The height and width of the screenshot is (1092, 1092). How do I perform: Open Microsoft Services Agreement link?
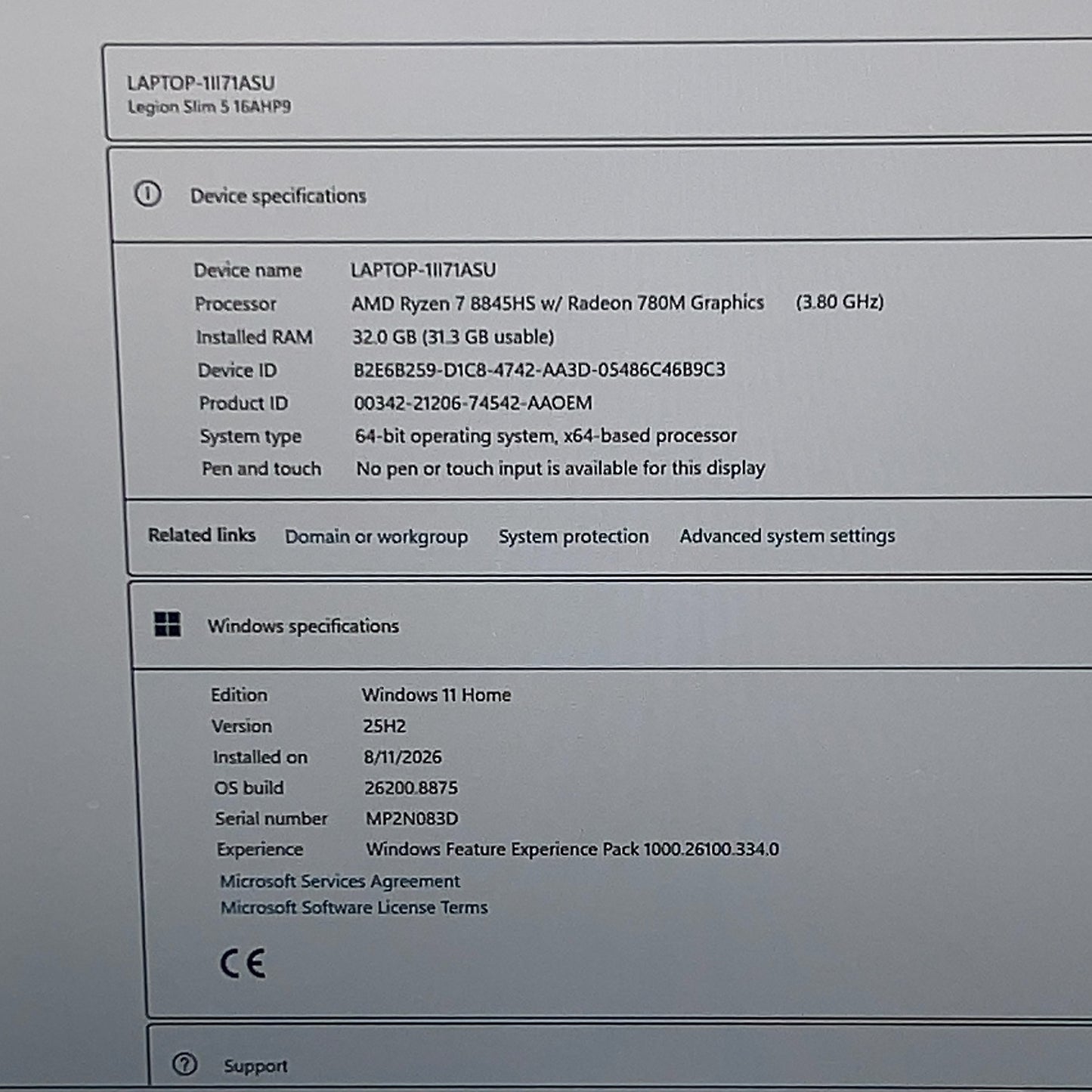340,881
